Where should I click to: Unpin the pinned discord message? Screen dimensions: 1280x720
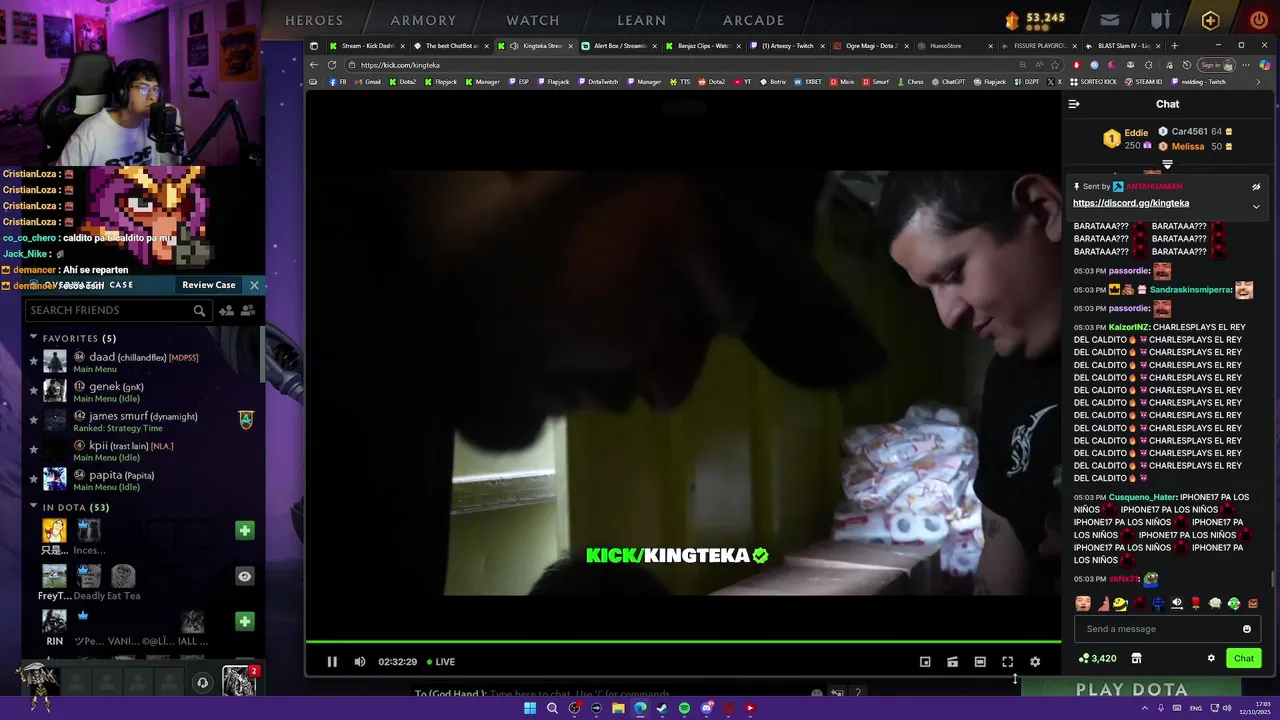tap(1256, 186)
